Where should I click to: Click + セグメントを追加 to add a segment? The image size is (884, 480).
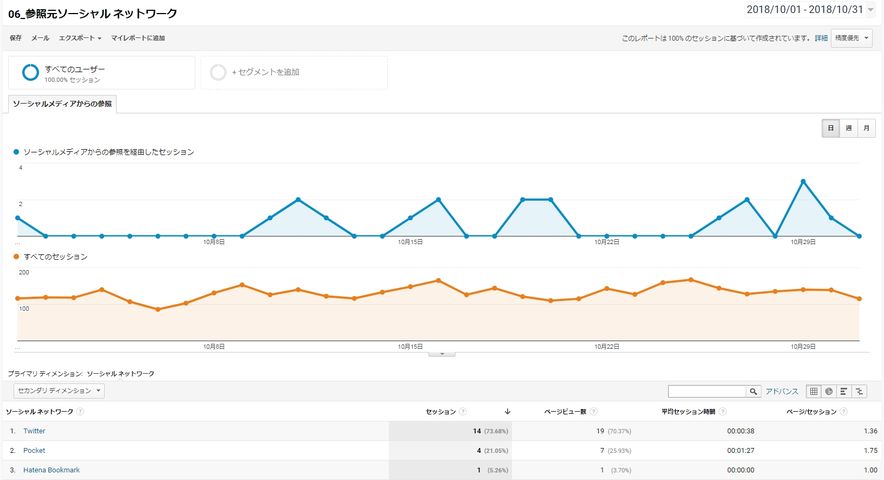294,72
